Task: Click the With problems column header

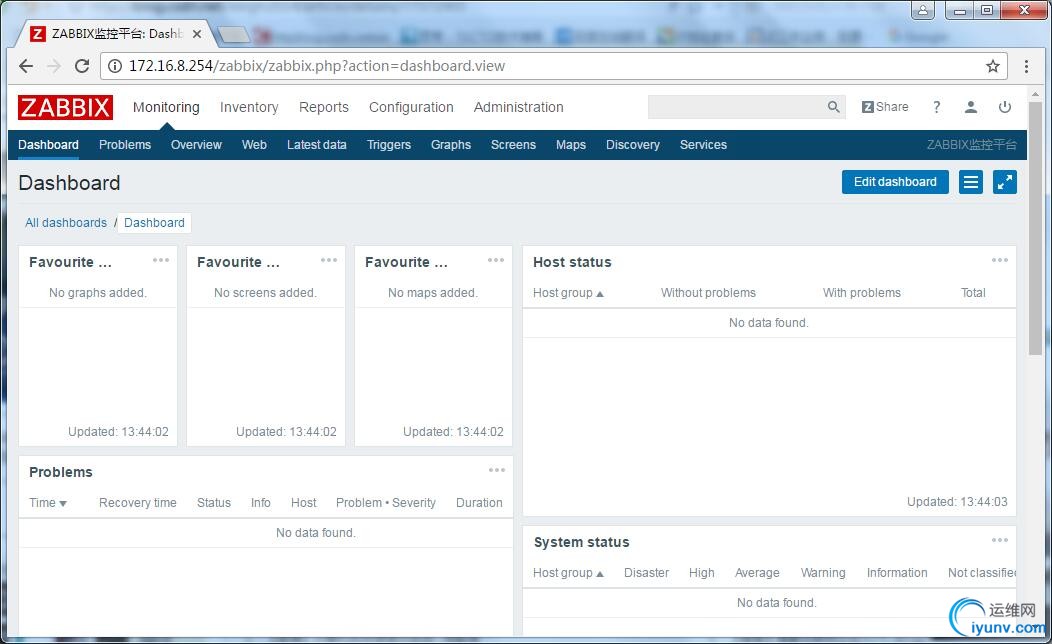Action: click(861, 292)
